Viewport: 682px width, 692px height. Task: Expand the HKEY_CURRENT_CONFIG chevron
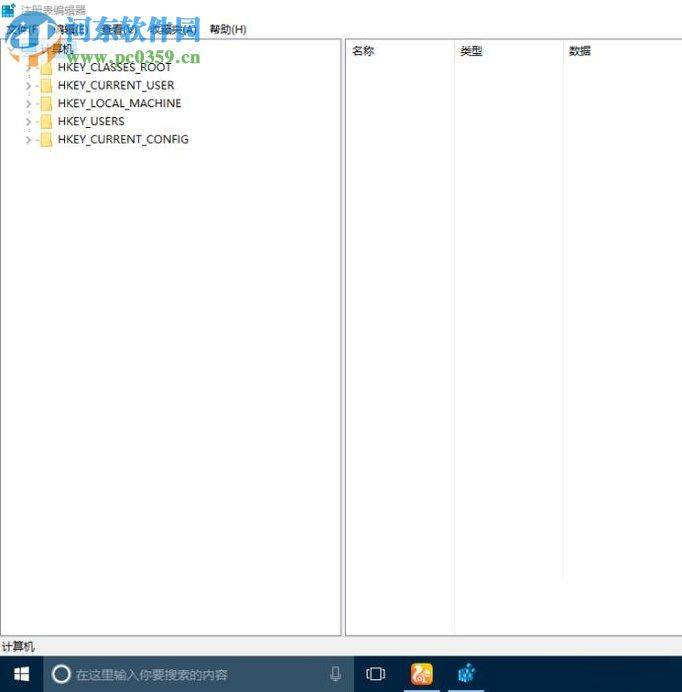(28, 140)
